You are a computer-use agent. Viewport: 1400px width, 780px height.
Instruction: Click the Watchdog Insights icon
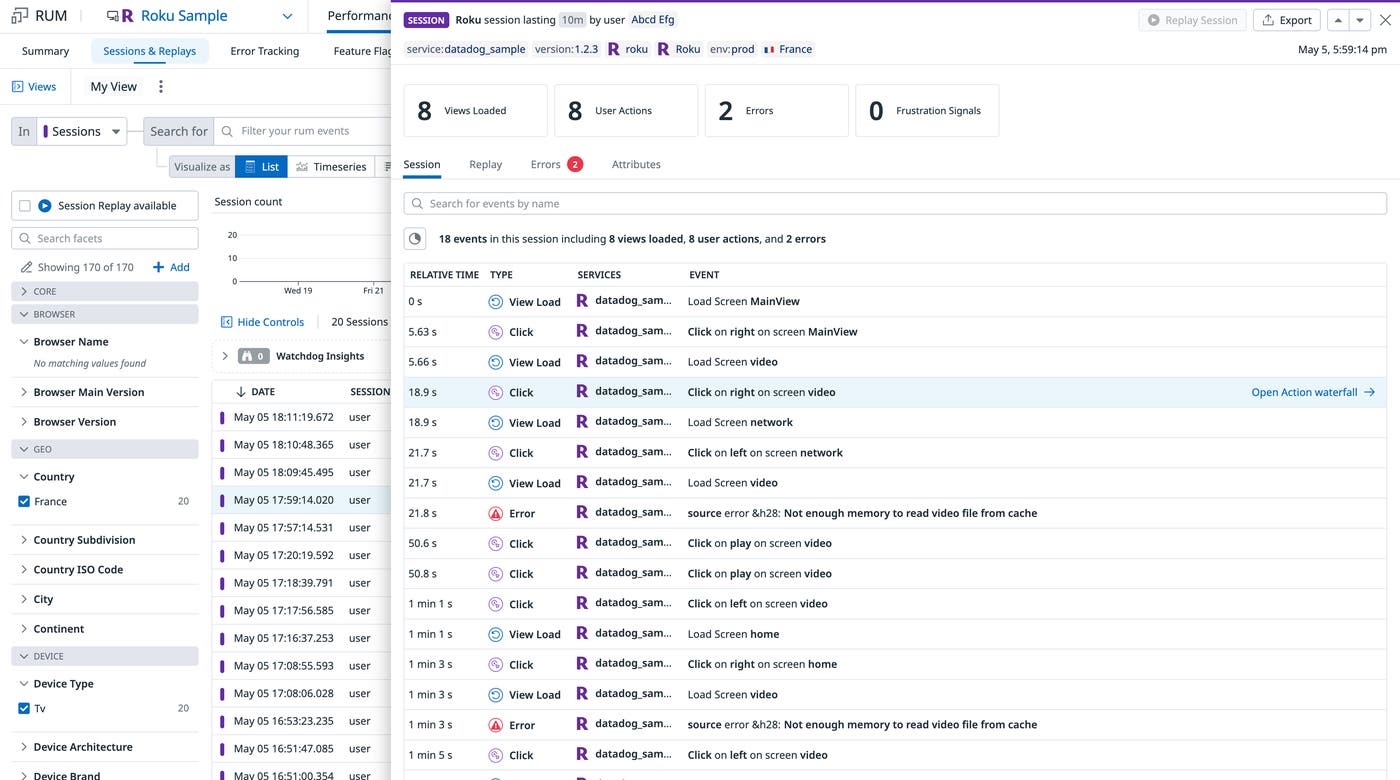point(247,355)
